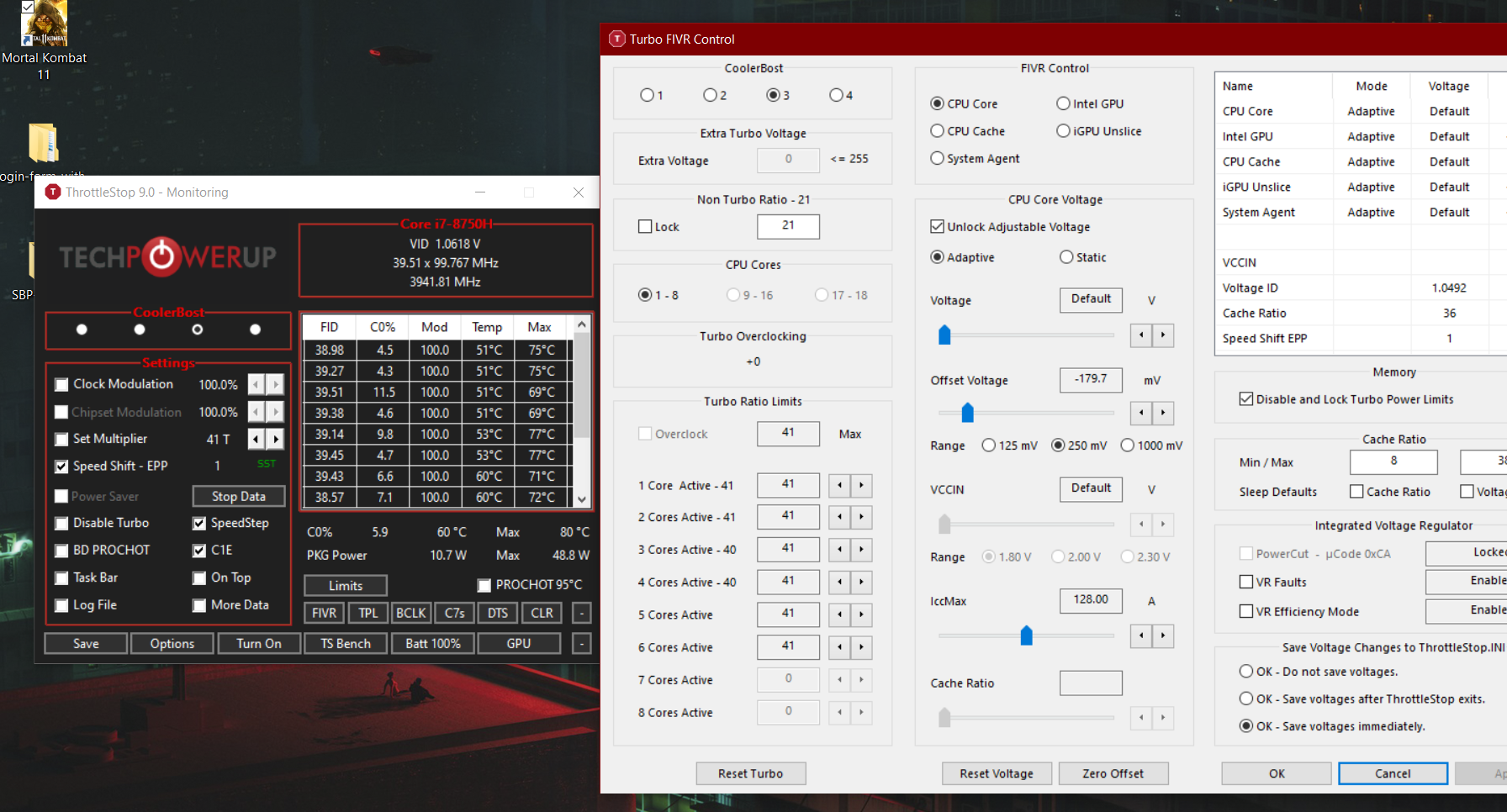1507x812 pixels.
Task: Increase 3 Cores Active ratio with right arrow
Action: pyautogui.click(x=861, y=550)
